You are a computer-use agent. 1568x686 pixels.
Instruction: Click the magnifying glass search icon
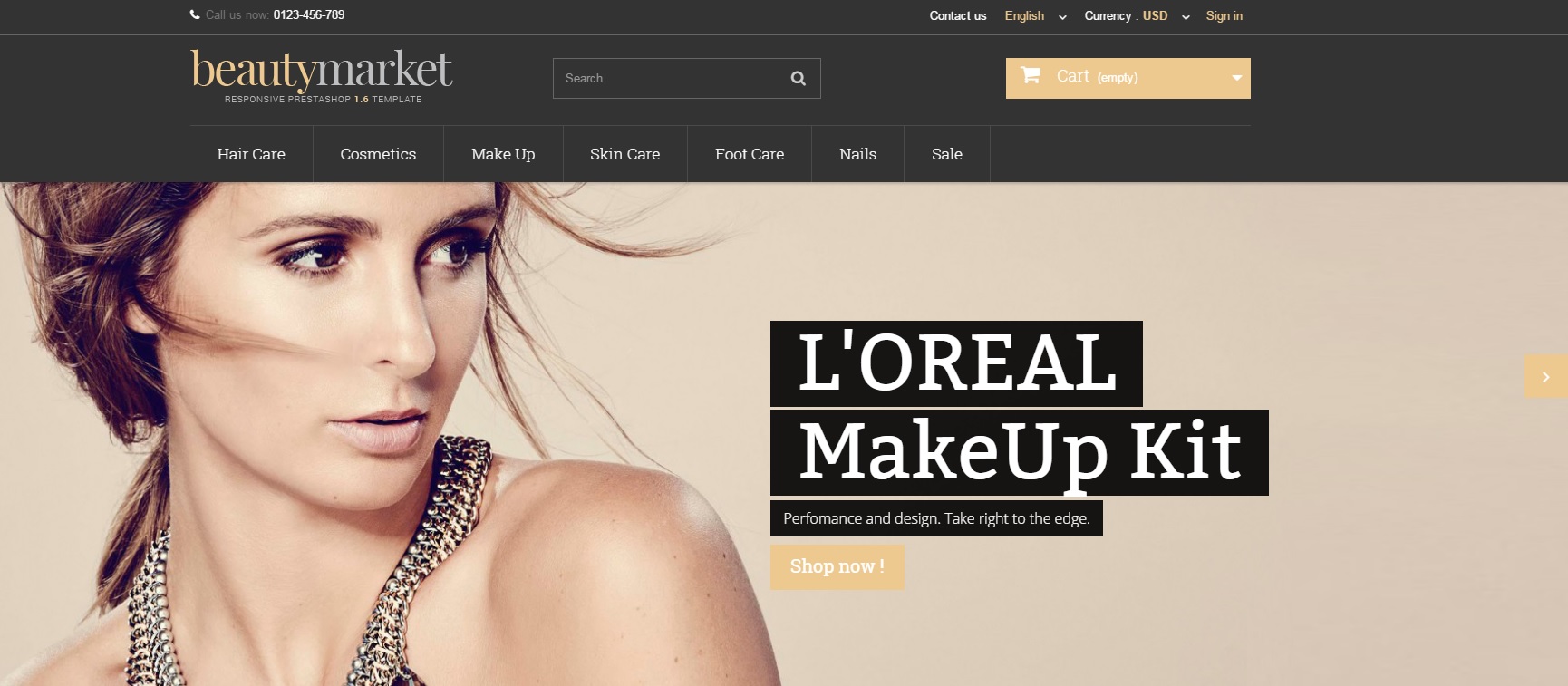(x=799, y=79)
